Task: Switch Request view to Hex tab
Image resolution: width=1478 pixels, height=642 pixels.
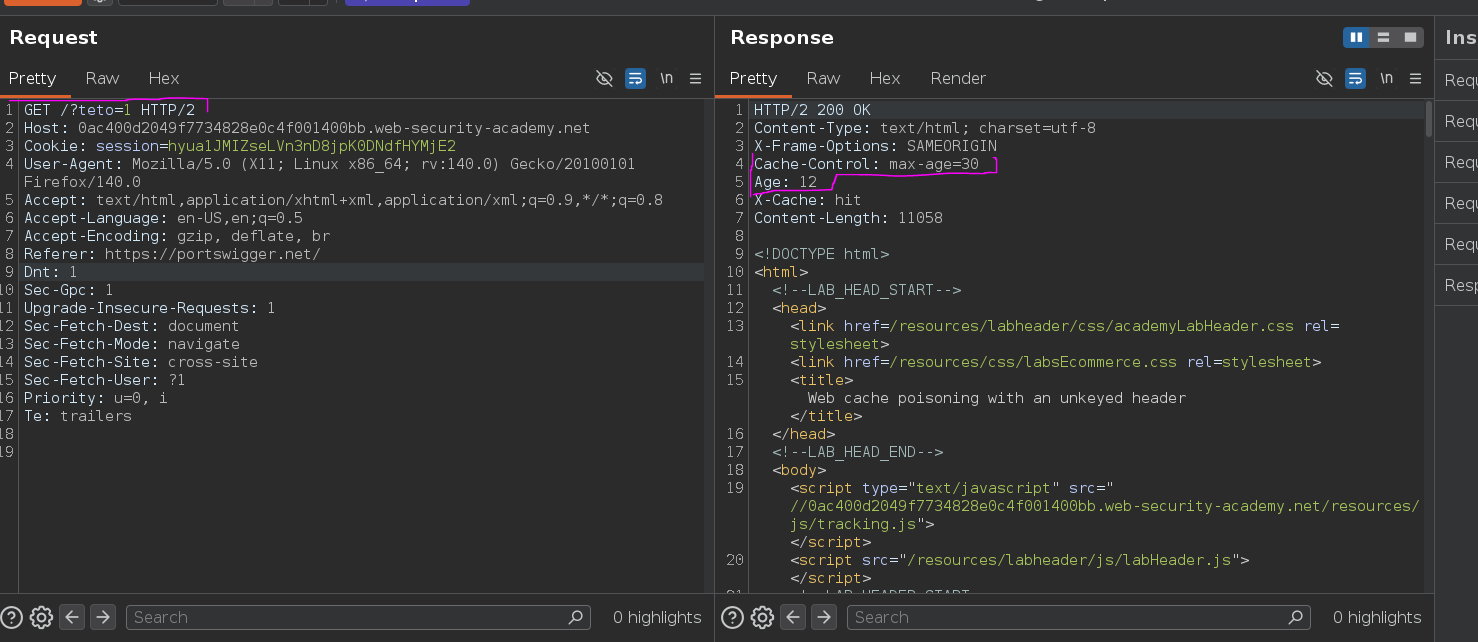Action: click(x=164, y=78)
